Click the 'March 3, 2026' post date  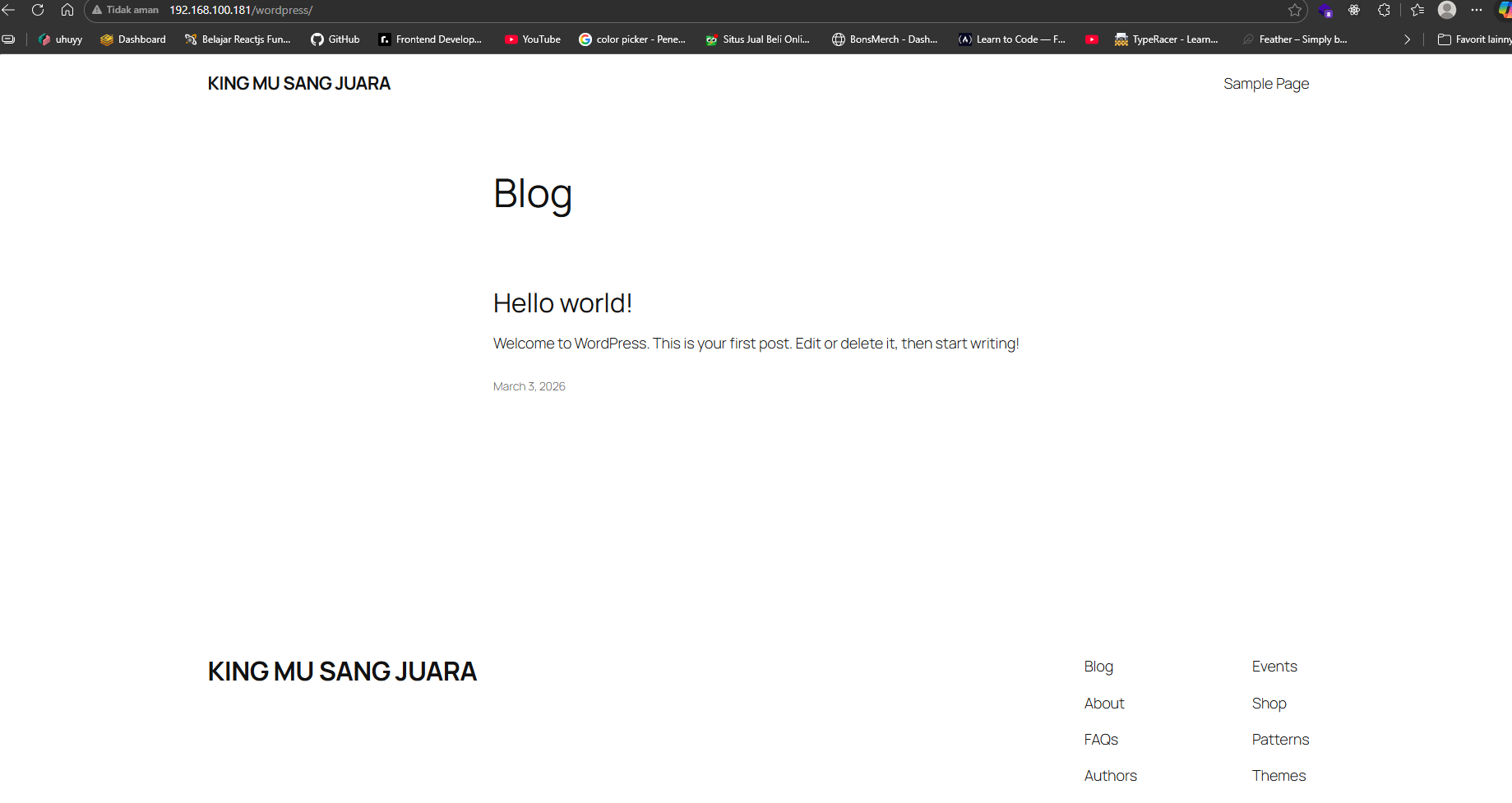click(529, 386)
